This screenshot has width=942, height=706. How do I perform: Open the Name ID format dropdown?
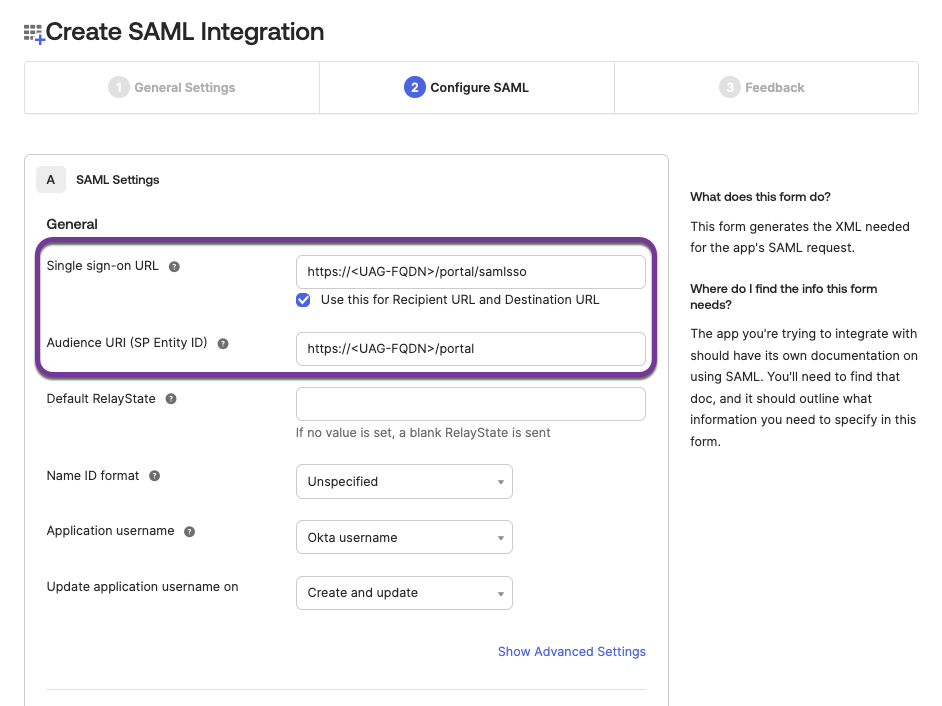404,481
